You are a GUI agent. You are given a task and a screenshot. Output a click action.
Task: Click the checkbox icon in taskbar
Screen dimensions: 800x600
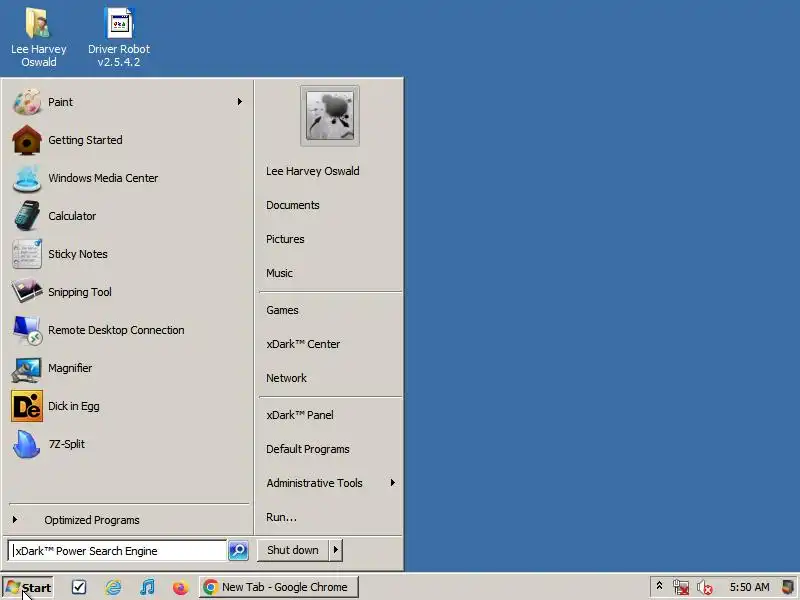pyautogui.click(x=79, y=587)
